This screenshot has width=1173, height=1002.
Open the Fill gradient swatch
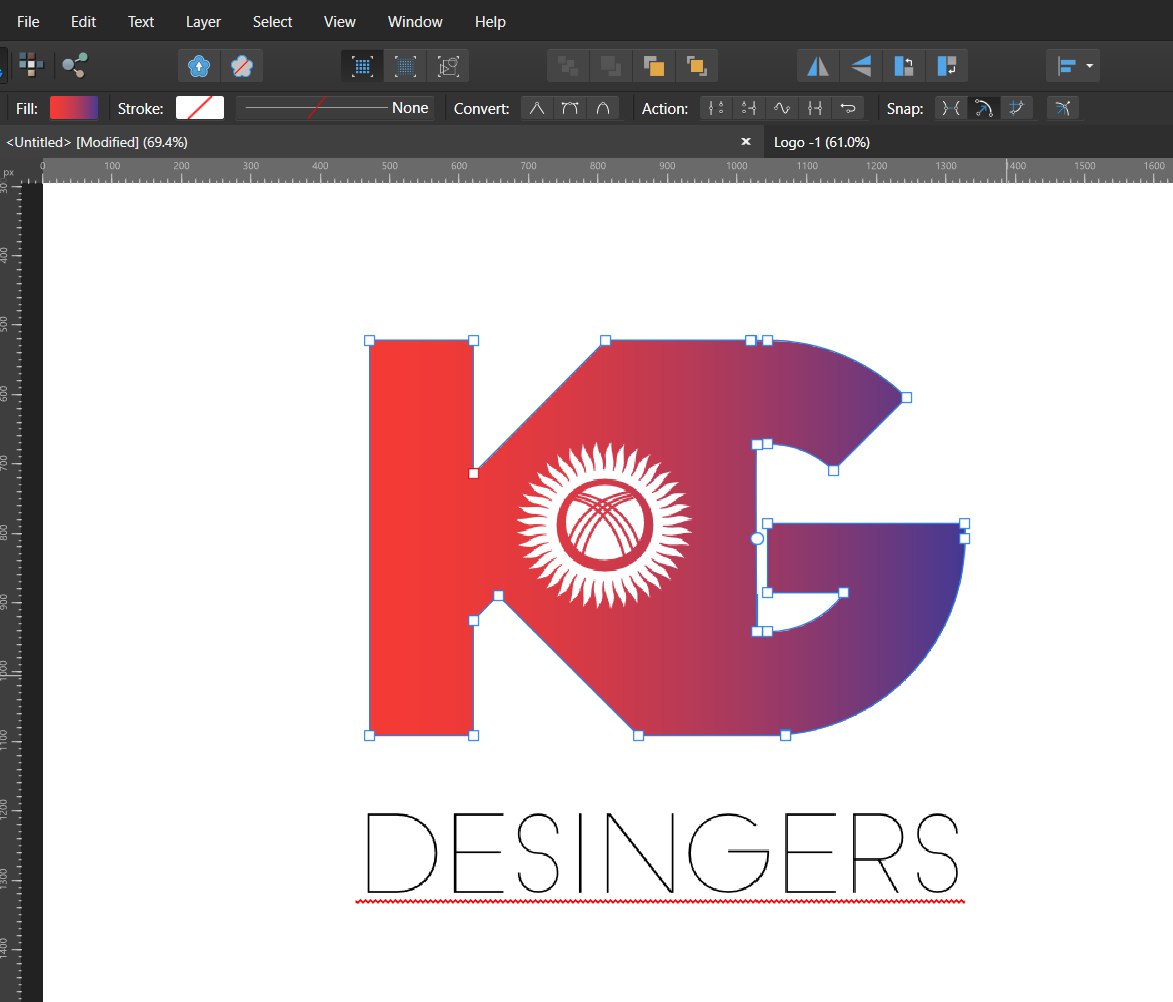[x=73, y=108]
